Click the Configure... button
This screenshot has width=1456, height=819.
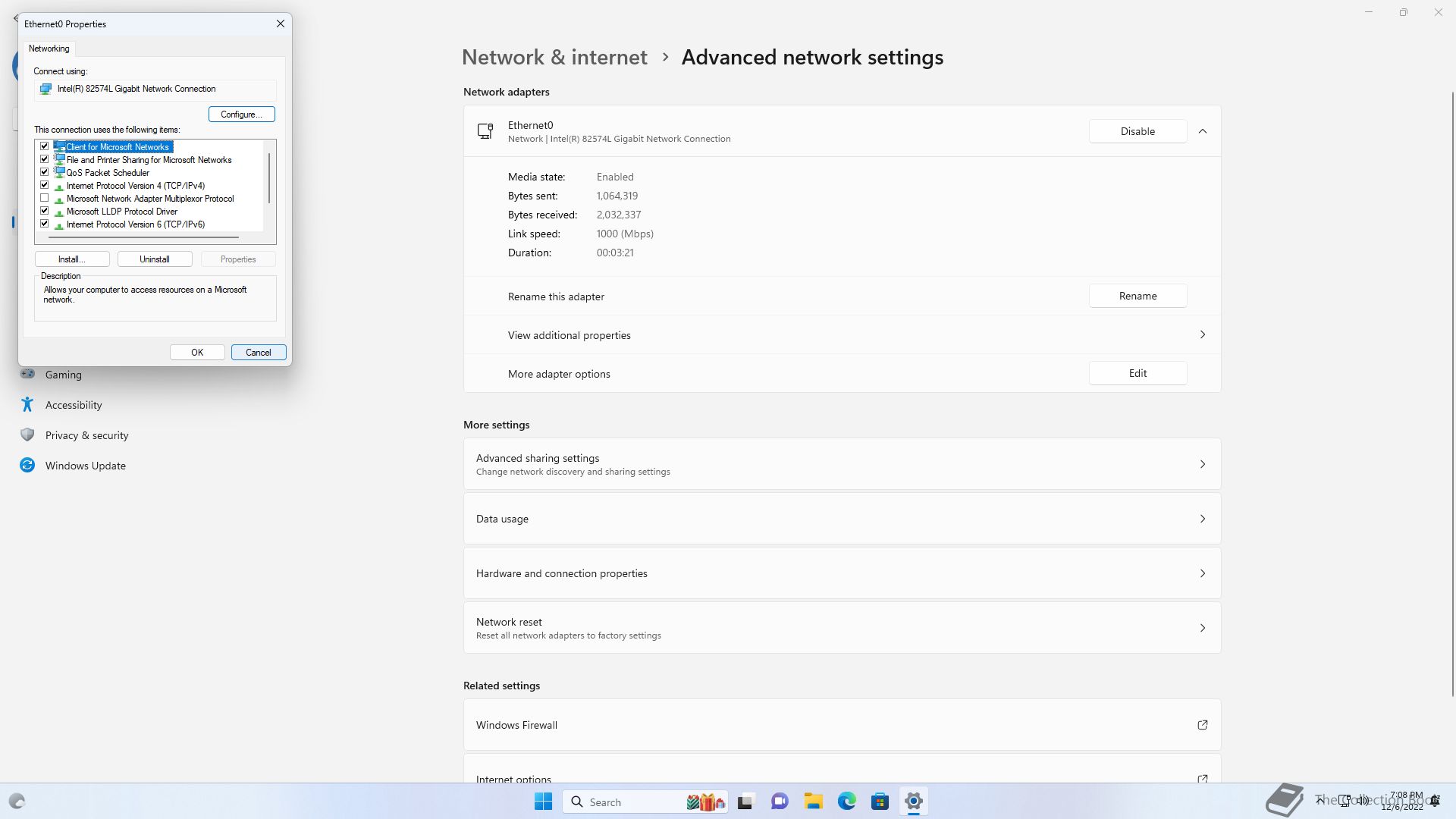(x=242, y=115)
